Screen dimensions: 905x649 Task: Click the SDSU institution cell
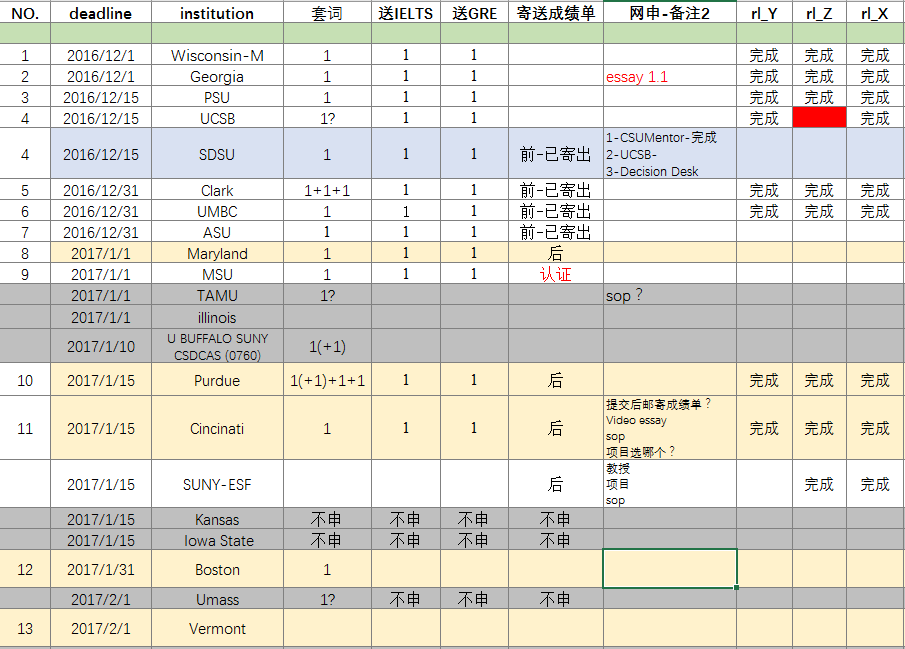point(217,155)
